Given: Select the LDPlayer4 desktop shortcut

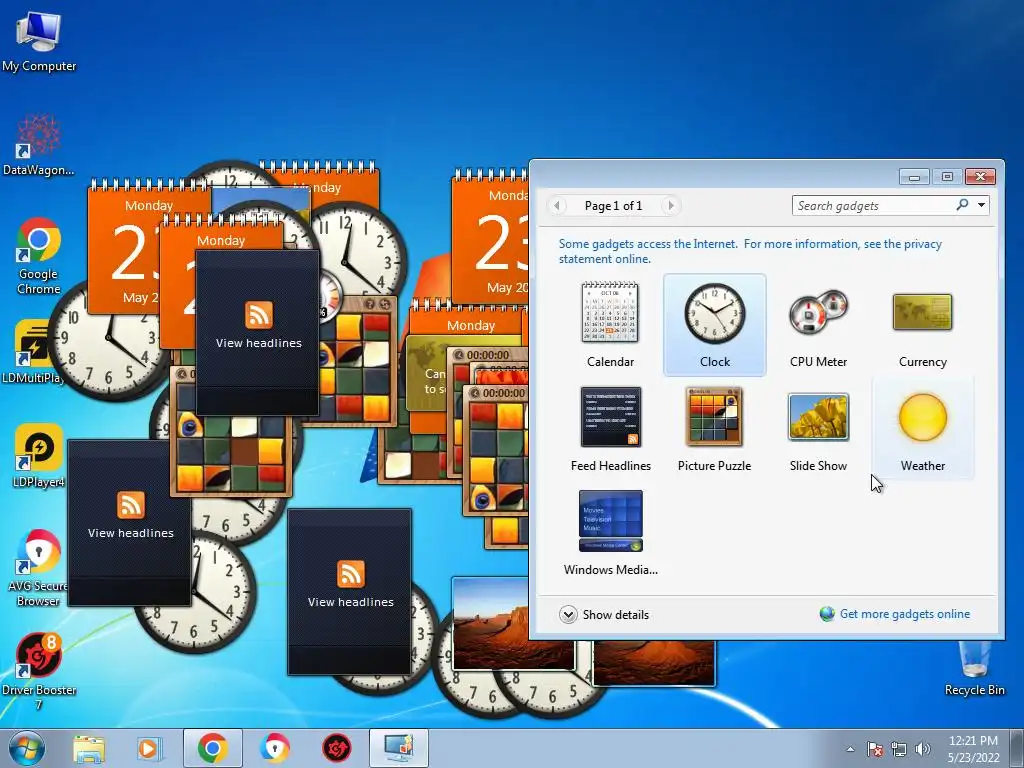Looking at the screenshot, I should (x=39, y=456).
